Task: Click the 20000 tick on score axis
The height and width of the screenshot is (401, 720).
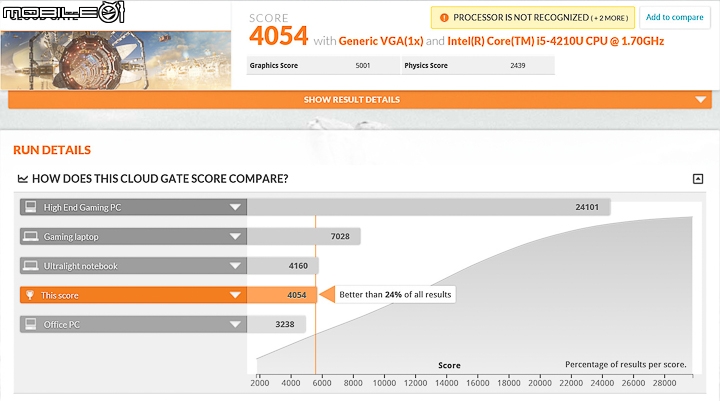Action: pyautogui.click(x=540, y=383)
